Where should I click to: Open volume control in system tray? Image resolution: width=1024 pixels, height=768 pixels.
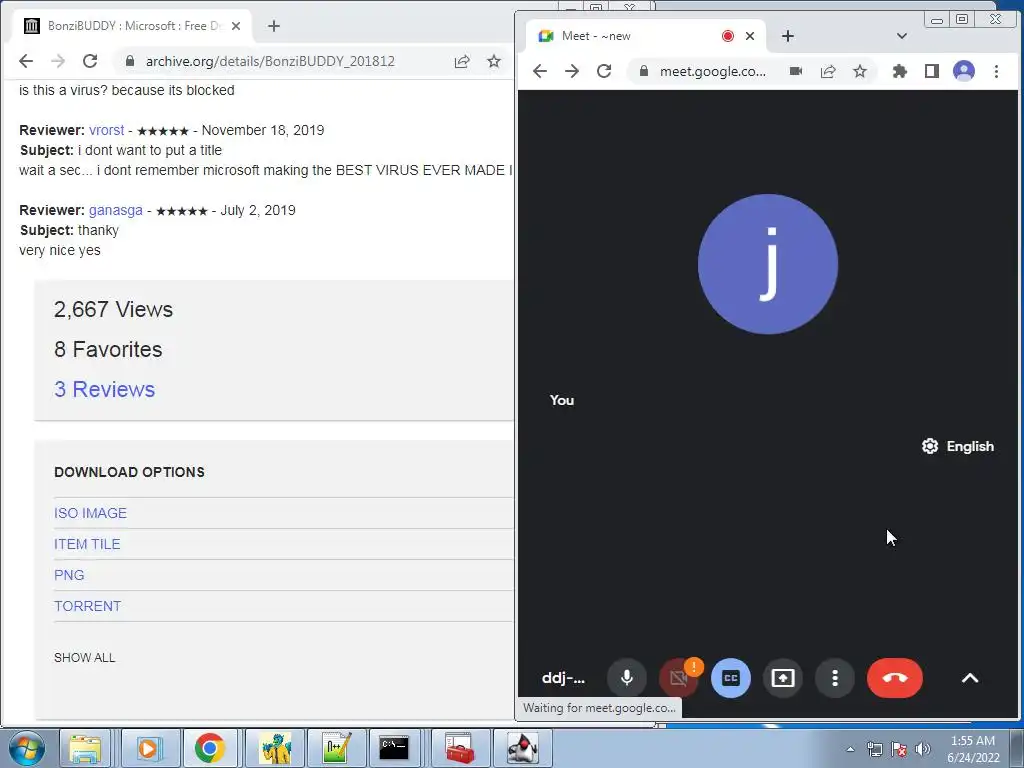(922, 749)
